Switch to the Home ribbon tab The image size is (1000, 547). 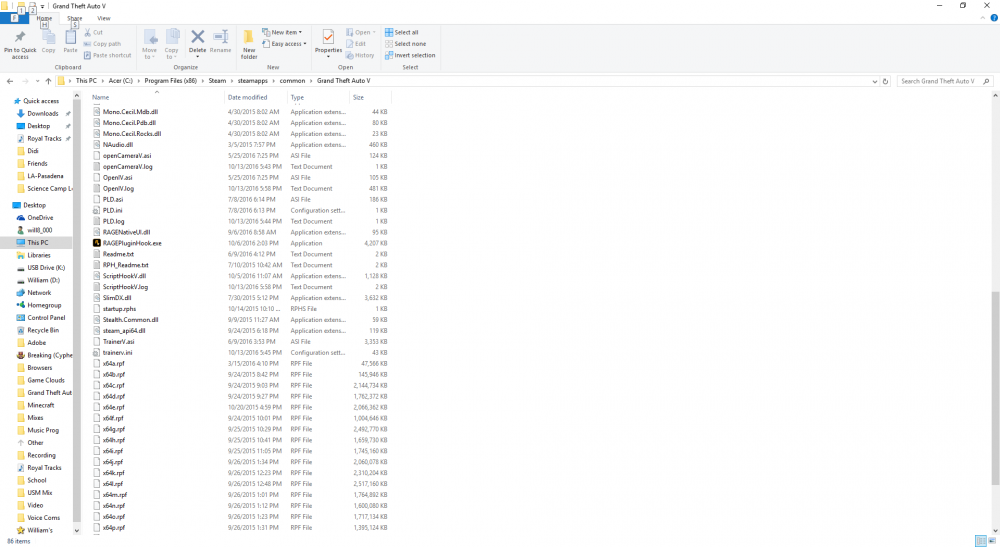[x=44, y=18]
